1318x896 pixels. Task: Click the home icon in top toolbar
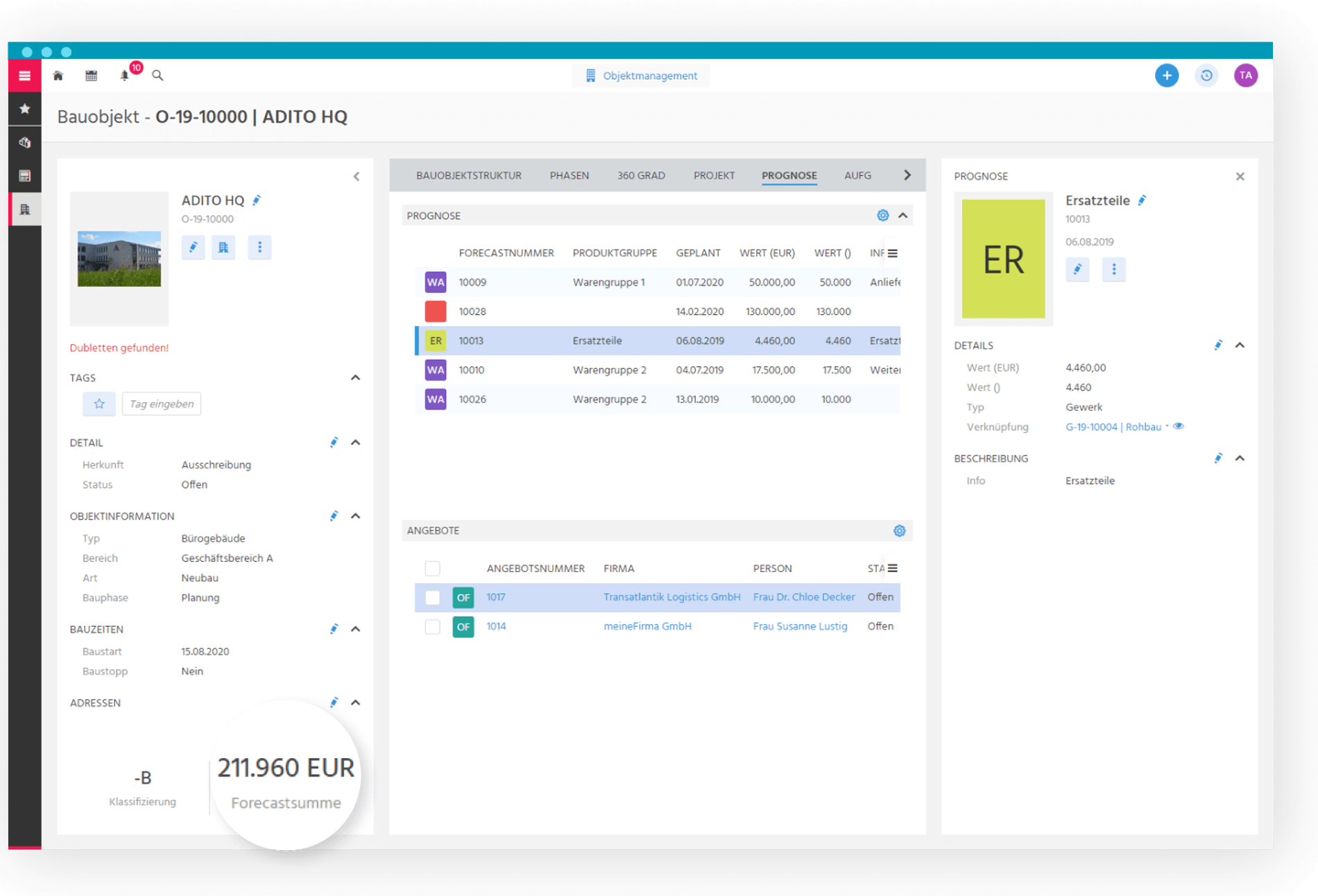click(x=58, y=76)
